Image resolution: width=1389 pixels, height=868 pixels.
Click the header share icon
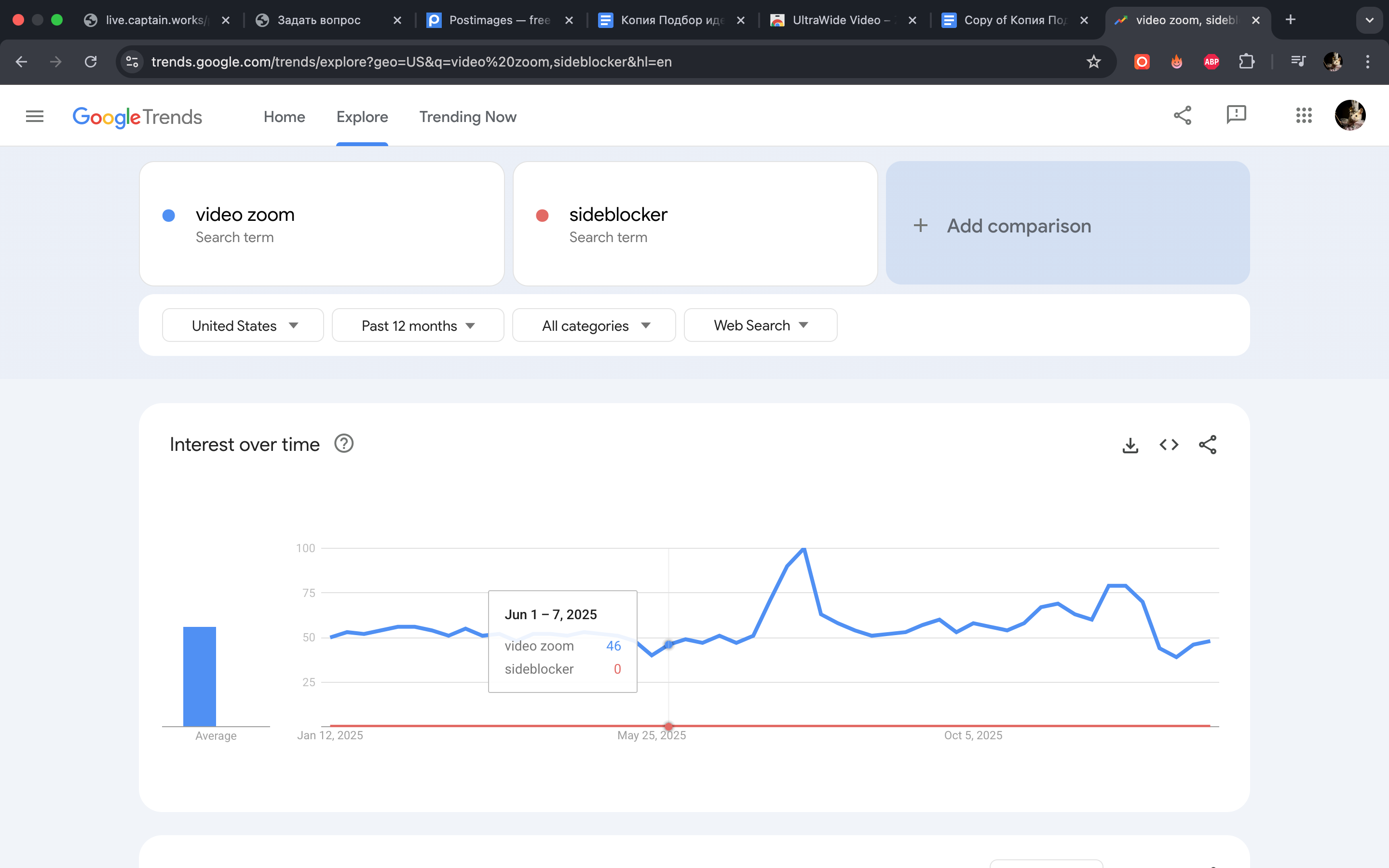pos(1183,115)
